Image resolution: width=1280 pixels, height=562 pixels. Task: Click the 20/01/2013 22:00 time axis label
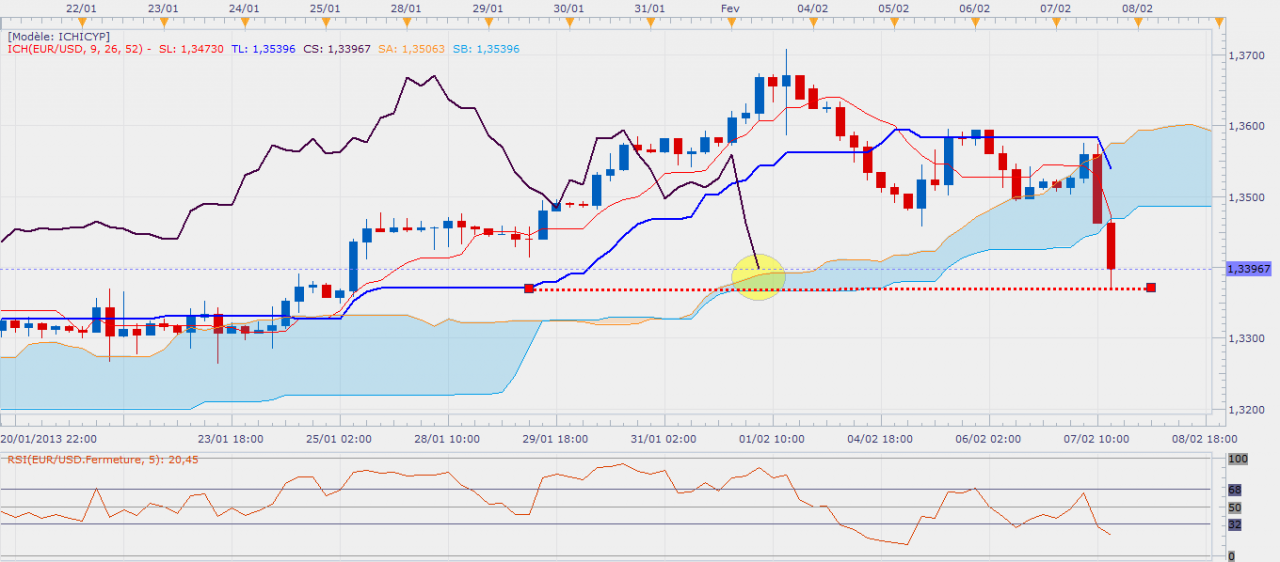[x=48, y=438]
